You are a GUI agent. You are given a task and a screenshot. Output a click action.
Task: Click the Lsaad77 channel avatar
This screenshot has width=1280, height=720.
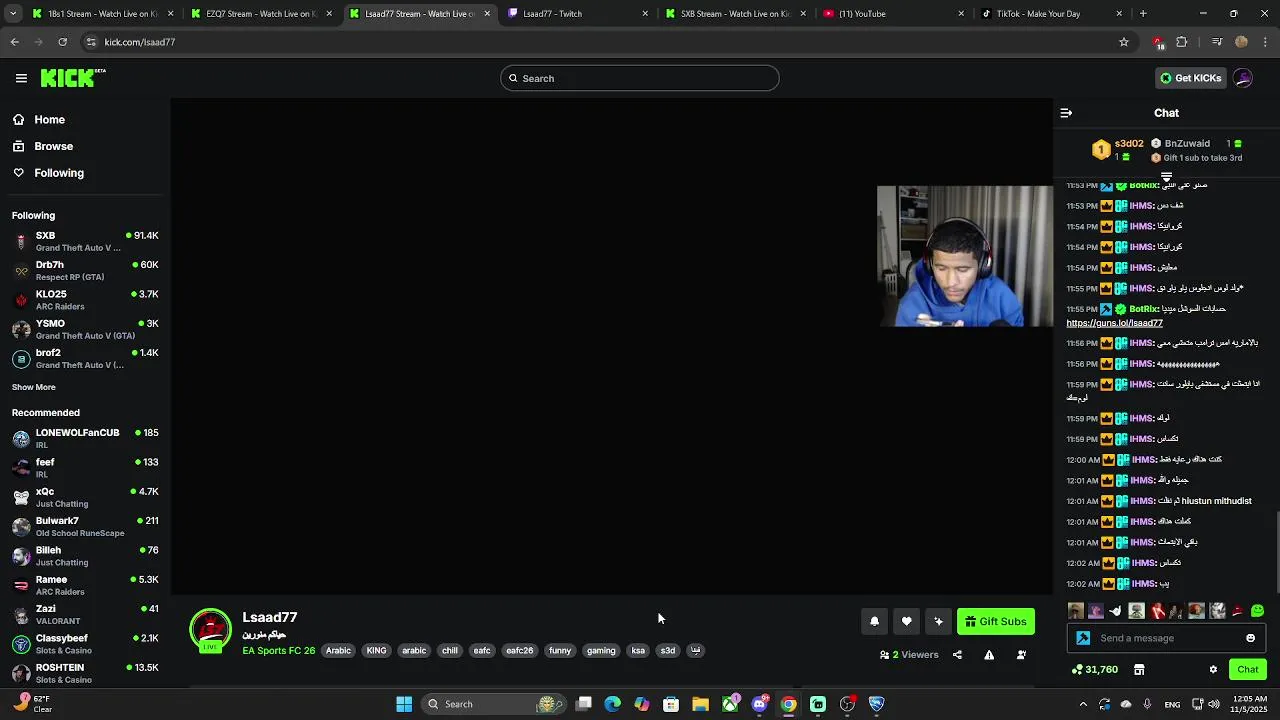210,630
